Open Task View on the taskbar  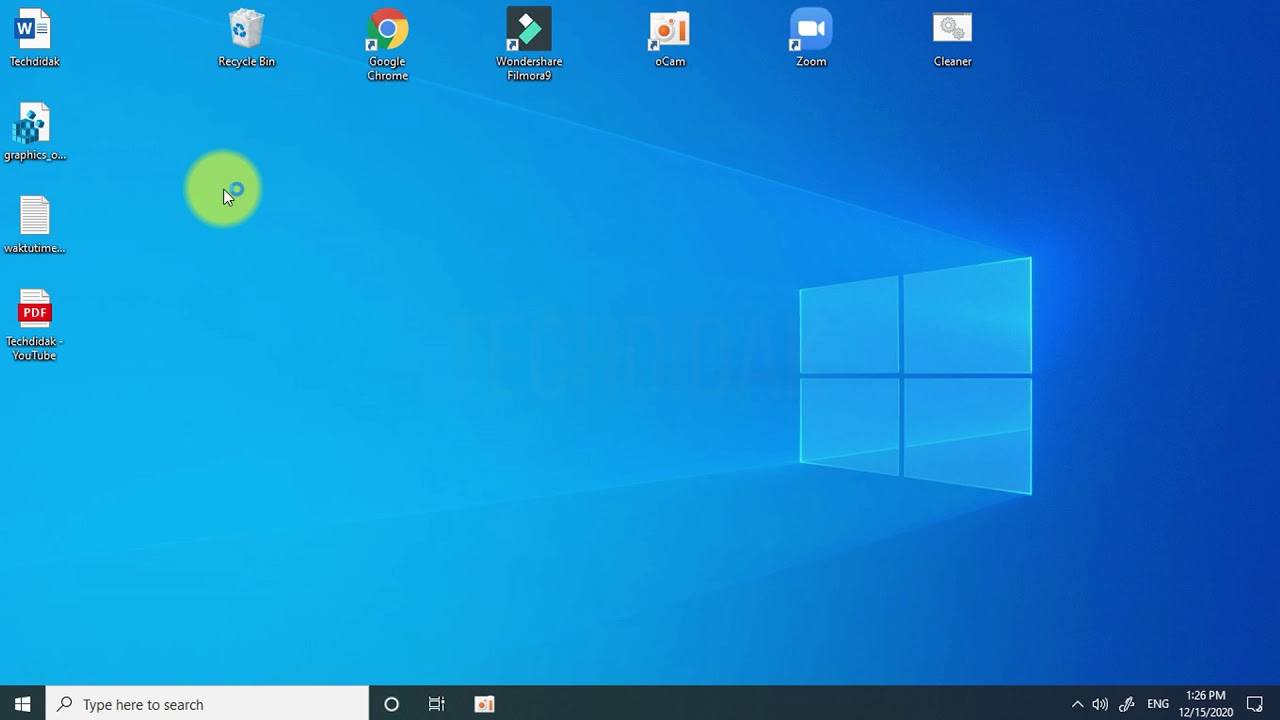(x=437, y=704)
